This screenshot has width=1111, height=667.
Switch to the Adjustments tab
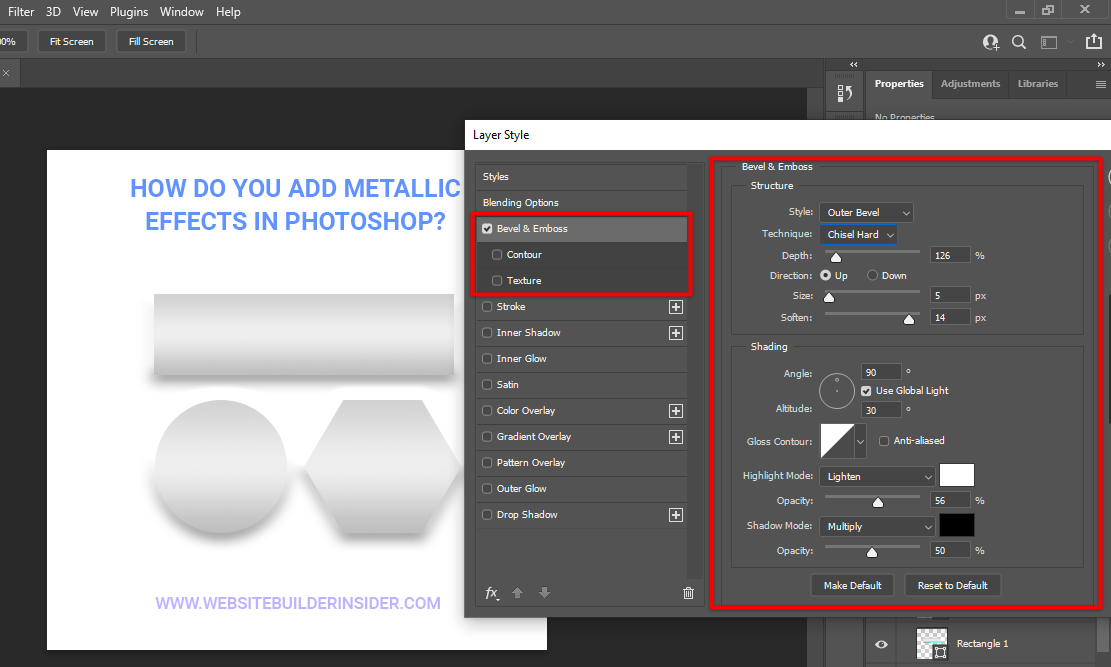[x=970, y=83]
